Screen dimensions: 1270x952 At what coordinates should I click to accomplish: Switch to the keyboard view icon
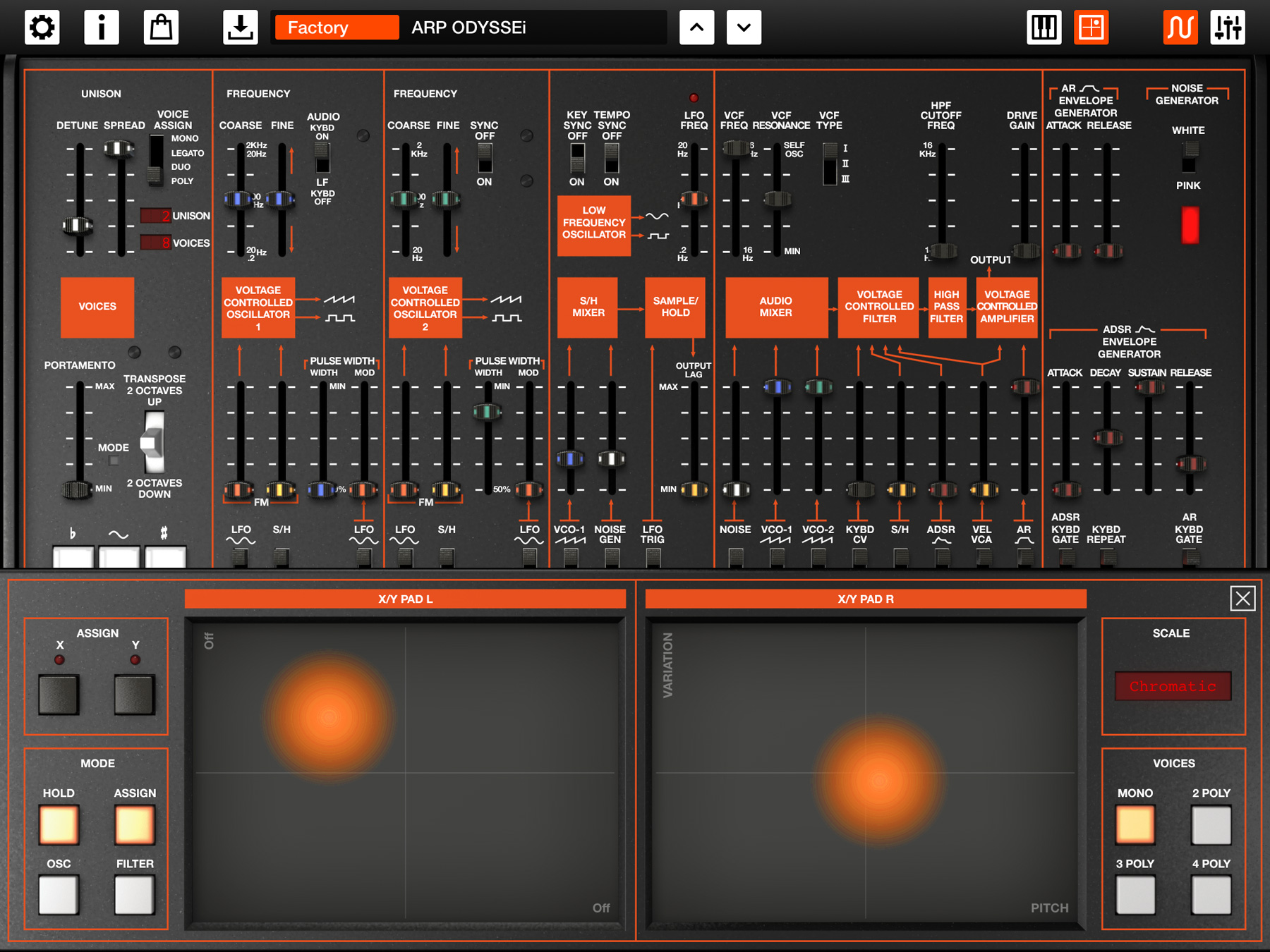[1044, 27]
